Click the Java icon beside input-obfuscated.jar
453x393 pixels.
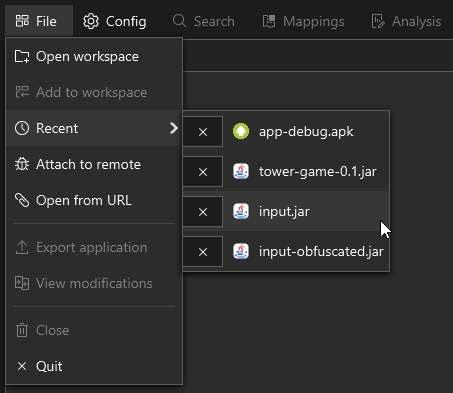coord(241,251)
